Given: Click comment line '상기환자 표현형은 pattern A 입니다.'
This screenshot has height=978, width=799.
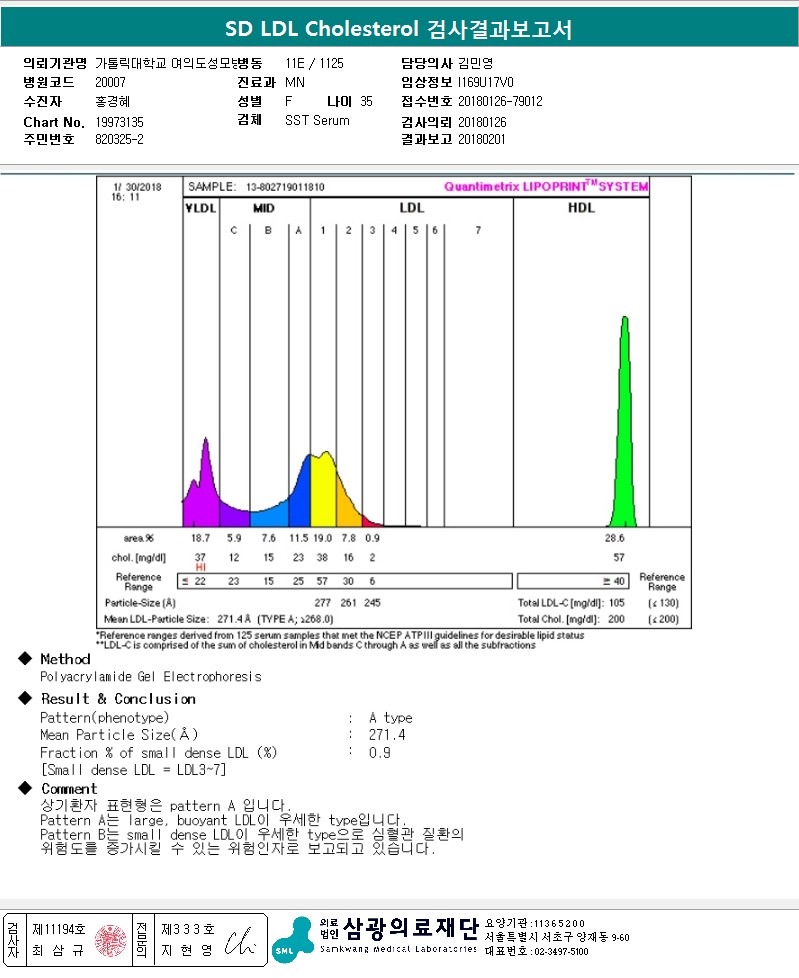Looking at the screenshot, I should (165, 805).
